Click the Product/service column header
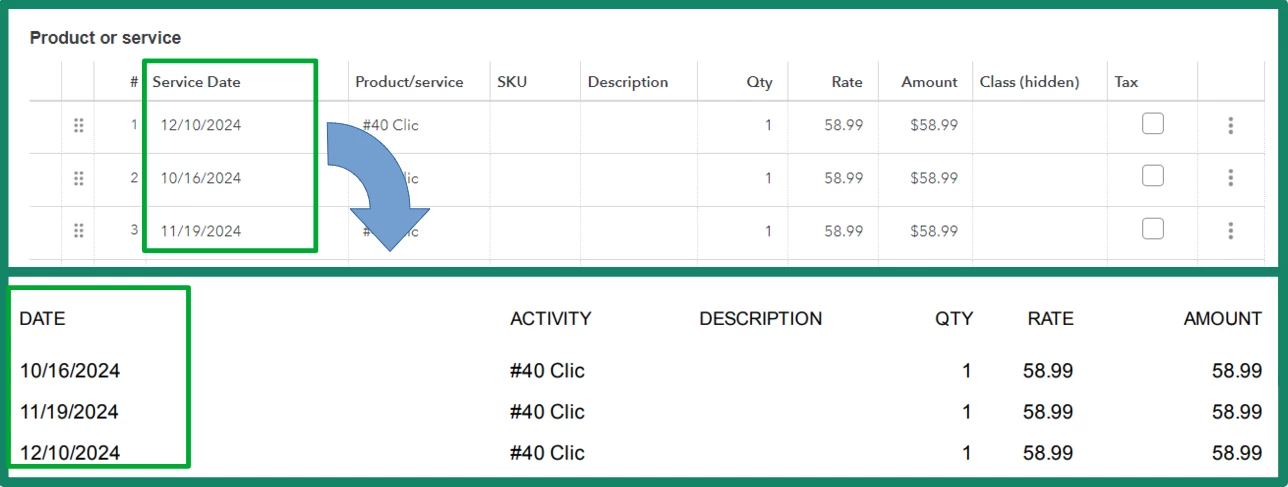 click(x=409, y=82)
